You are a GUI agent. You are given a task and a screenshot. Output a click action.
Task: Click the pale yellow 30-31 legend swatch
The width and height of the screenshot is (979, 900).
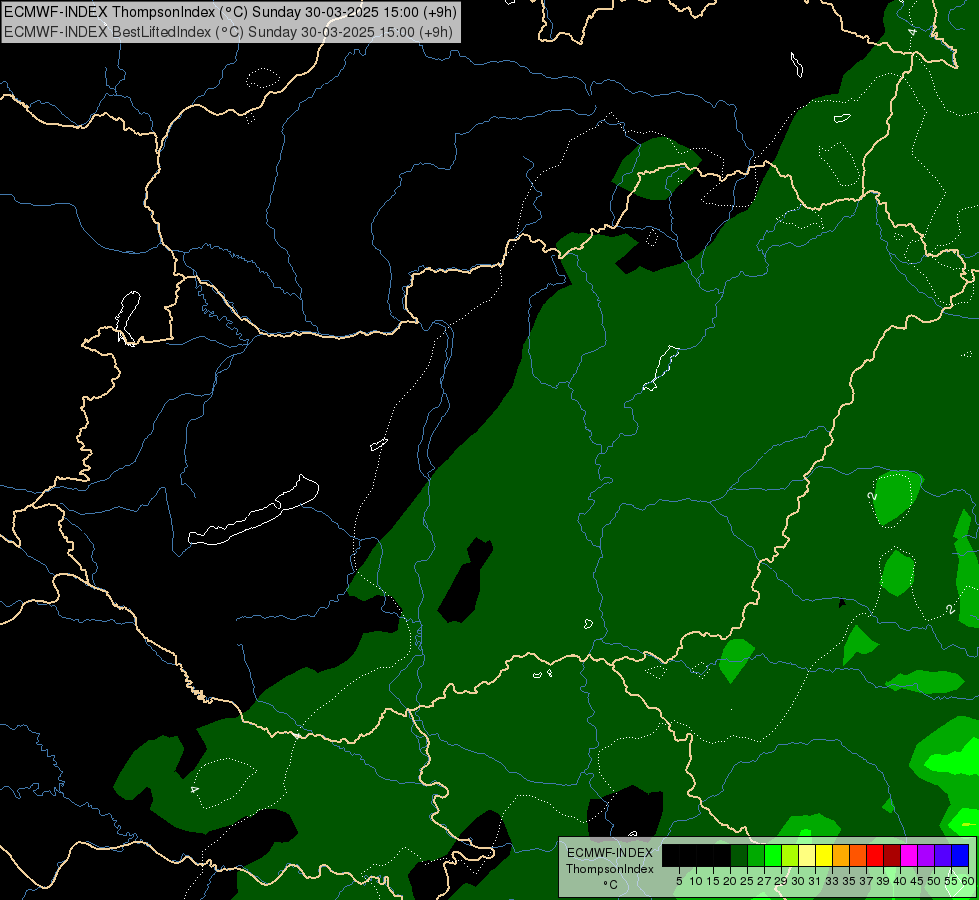point(807,855)
